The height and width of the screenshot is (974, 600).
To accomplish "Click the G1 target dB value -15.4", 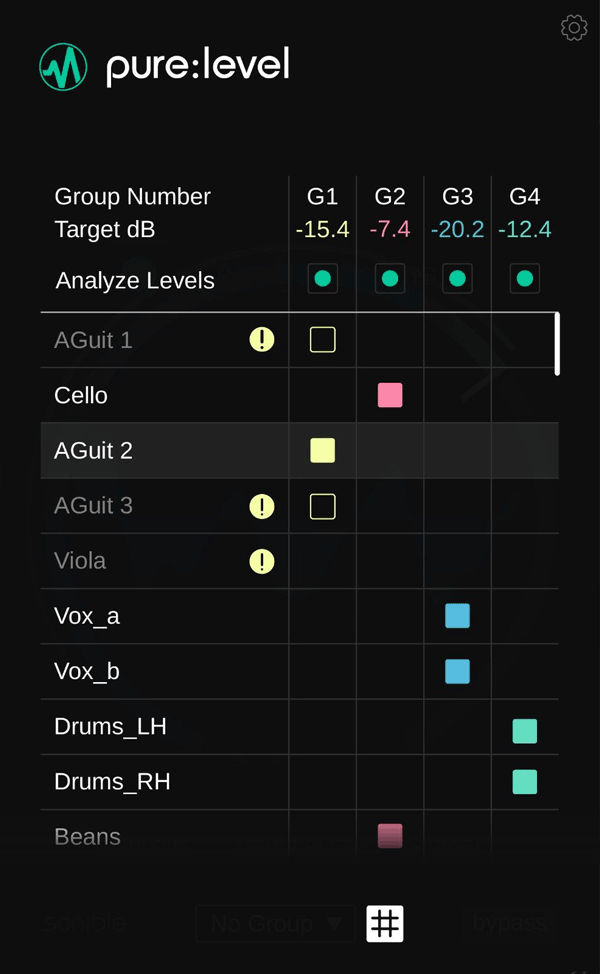I will [x=322, y=229].
